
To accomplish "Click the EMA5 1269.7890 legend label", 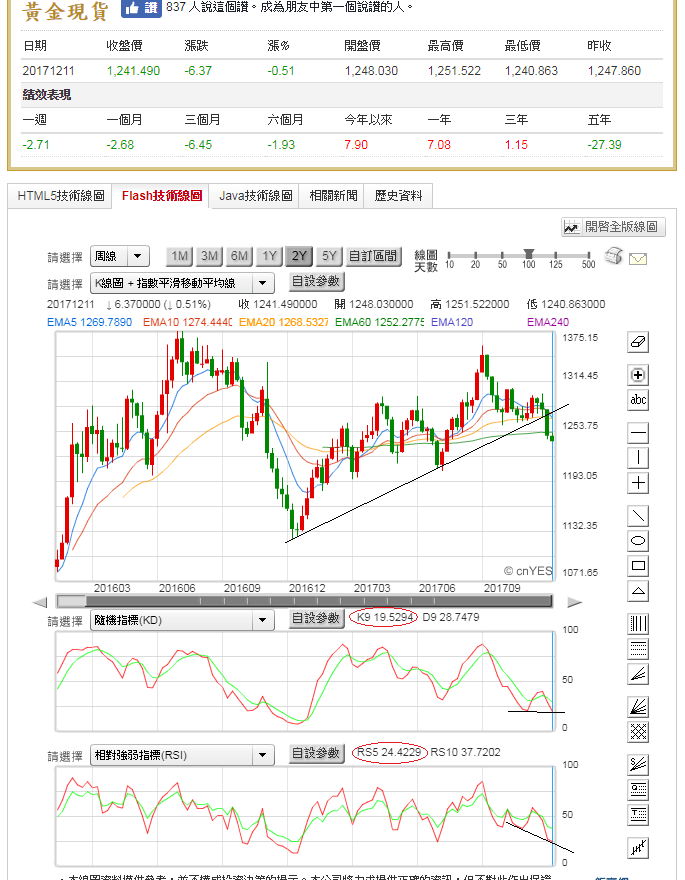I will click(x=90, y=322).
